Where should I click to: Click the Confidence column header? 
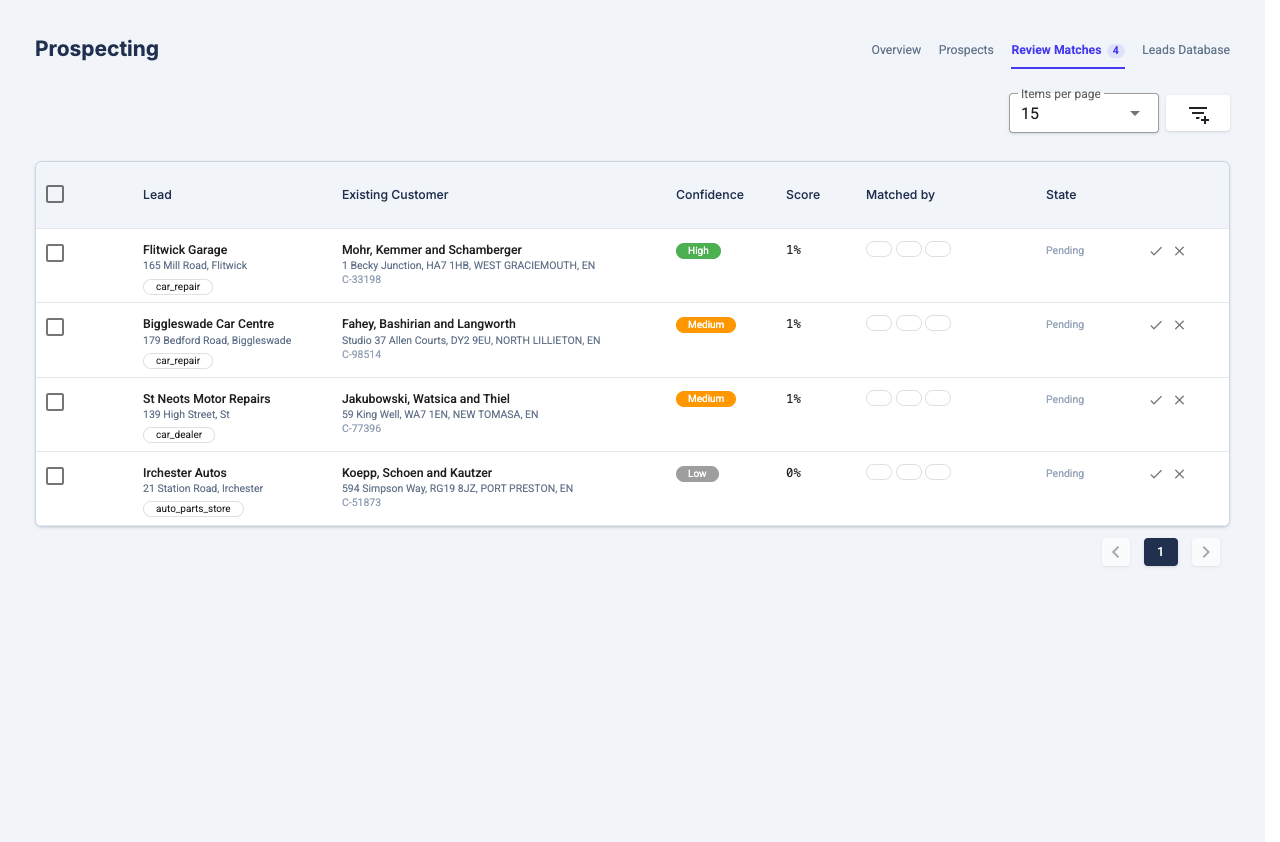click(x=710, y=195)
